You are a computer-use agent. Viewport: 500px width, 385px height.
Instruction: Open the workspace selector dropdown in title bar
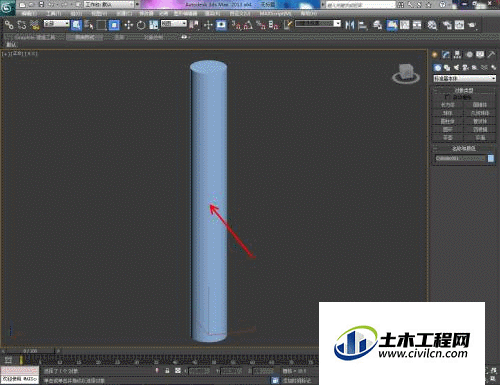coord(109,5)
